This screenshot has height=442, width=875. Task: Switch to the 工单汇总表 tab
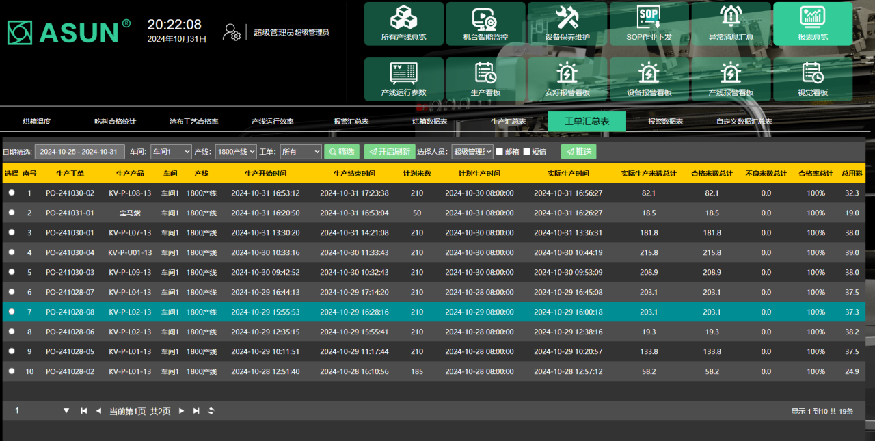coord(587,121)
